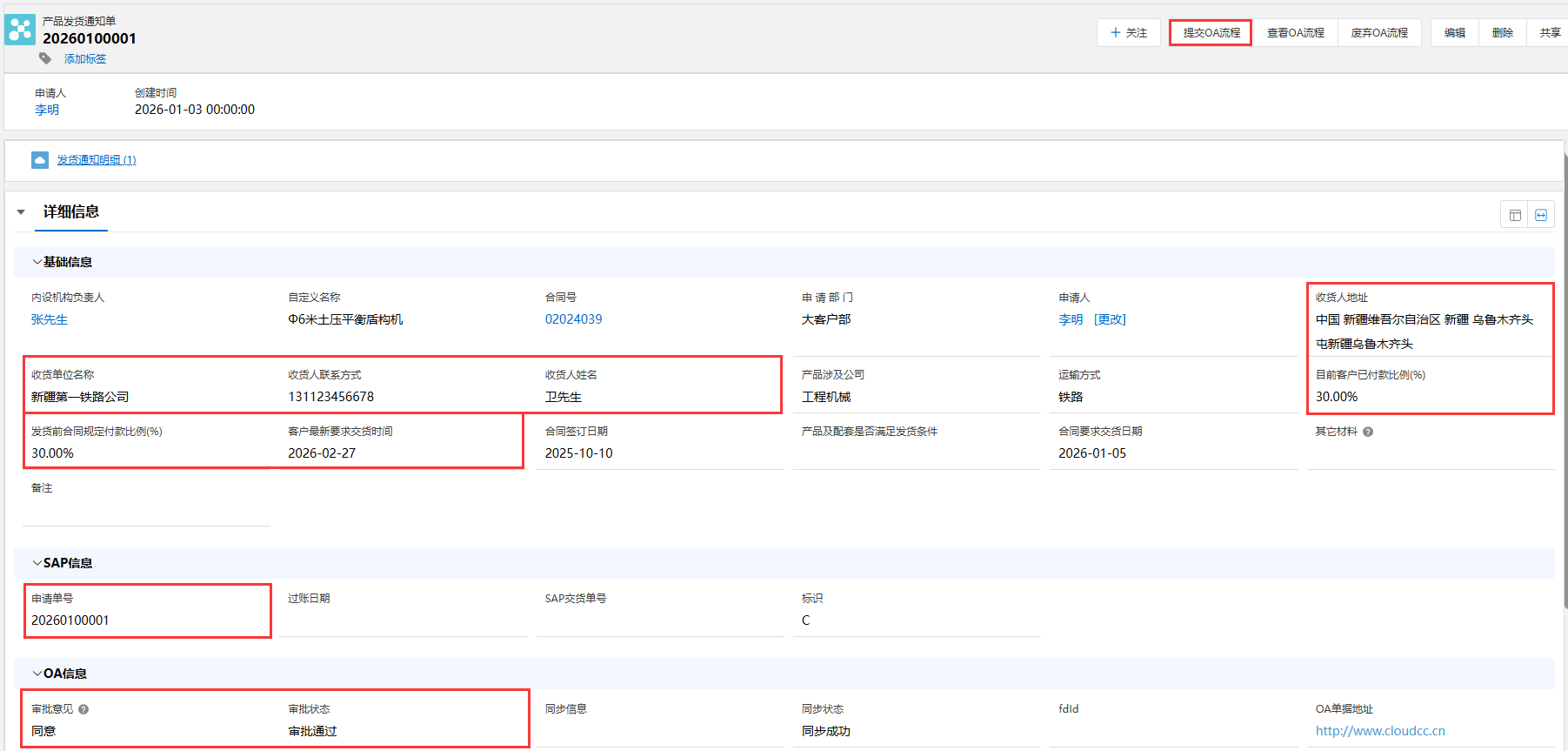Click the plus 关注 follow button
This screenshot has height=751, width=1568.
(x=1128, y=33)
